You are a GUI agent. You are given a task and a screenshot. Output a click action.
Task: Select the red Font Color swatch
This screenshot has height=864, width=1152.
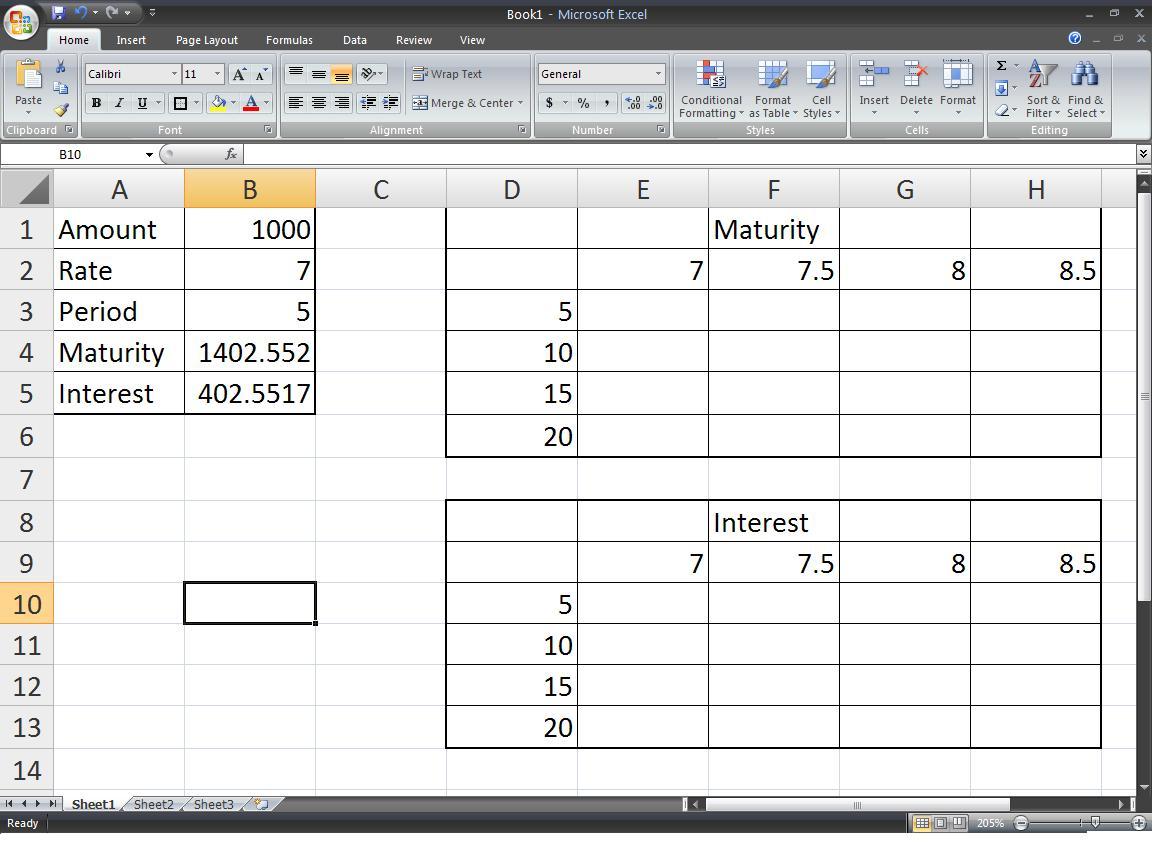pyautogui.click(x=253, y=103)
